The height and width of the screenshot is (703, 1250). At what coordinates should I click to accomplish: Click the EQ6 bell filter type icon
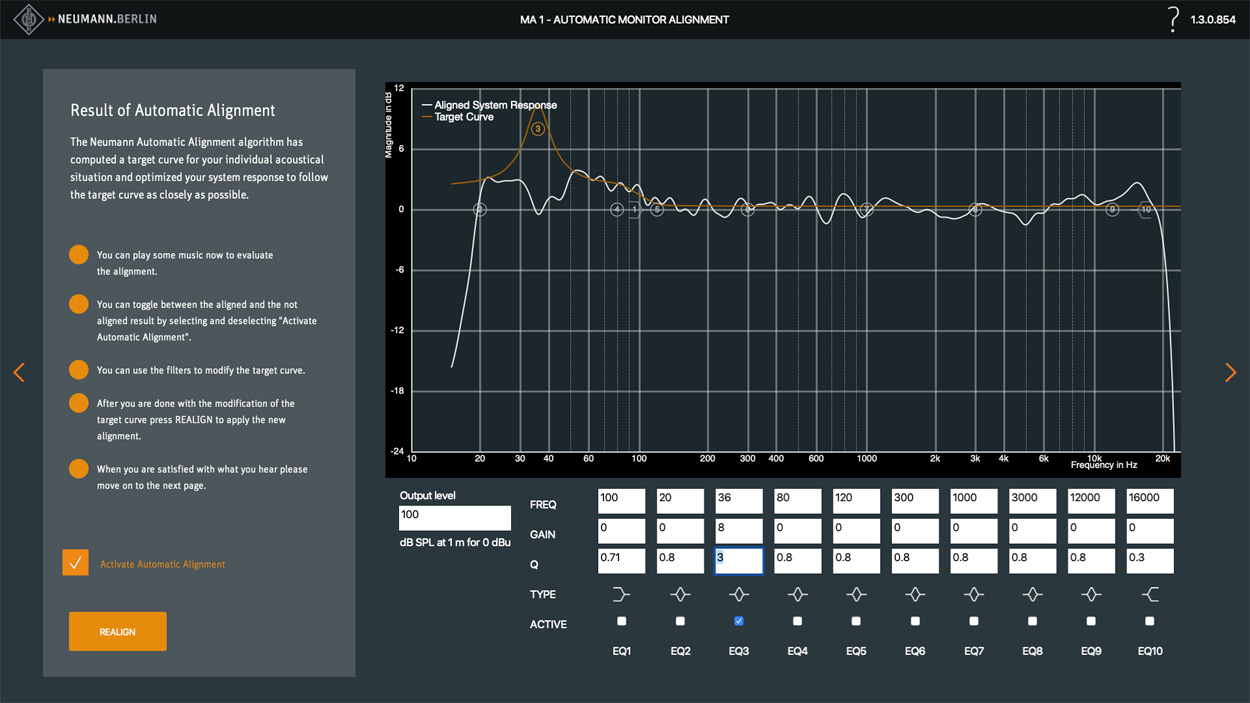(915, 595)
